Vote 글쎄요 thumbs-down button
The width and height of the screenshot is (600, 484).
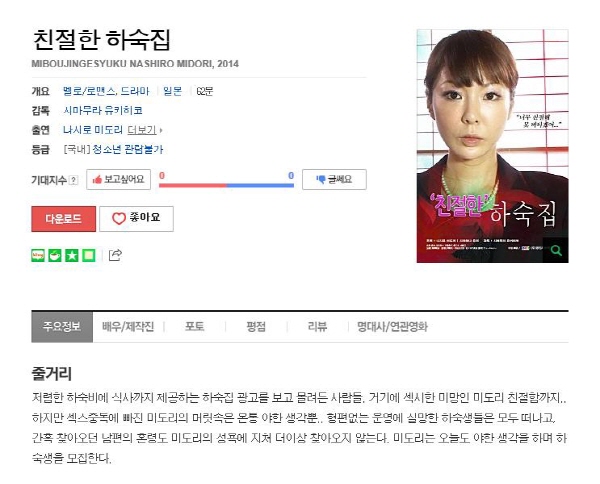coord(334,179)
